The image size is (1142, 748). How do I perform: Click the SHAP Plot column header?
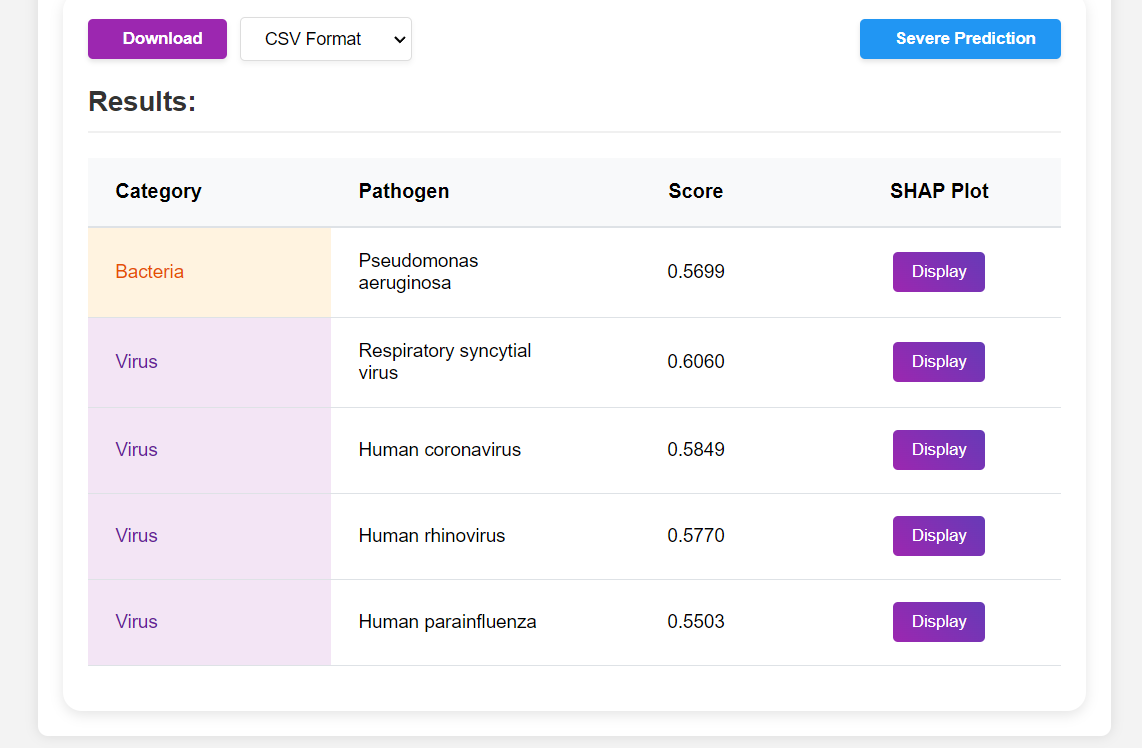coord(939,191)
